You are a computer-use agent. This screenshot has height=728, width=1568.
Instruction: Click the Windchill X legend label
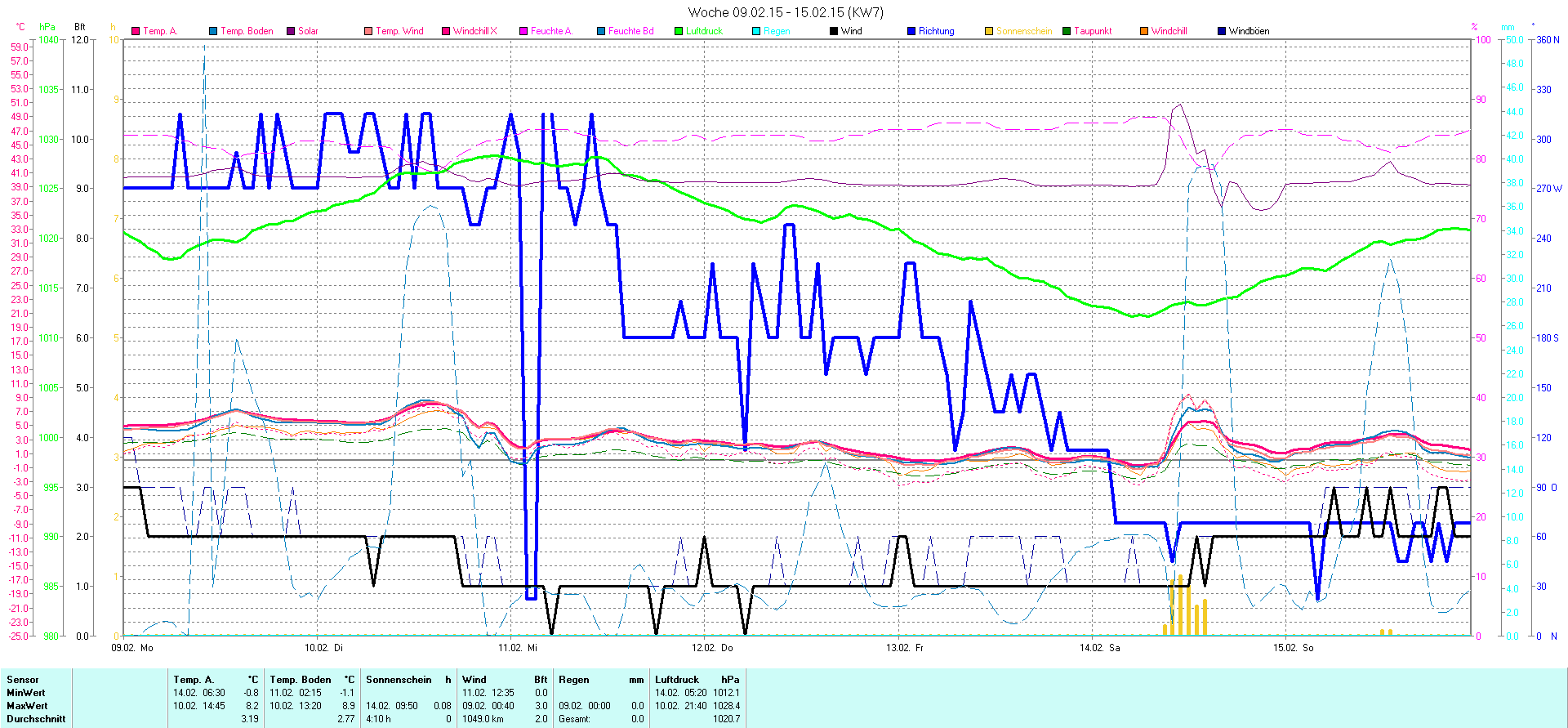click(x=474, y=31)
